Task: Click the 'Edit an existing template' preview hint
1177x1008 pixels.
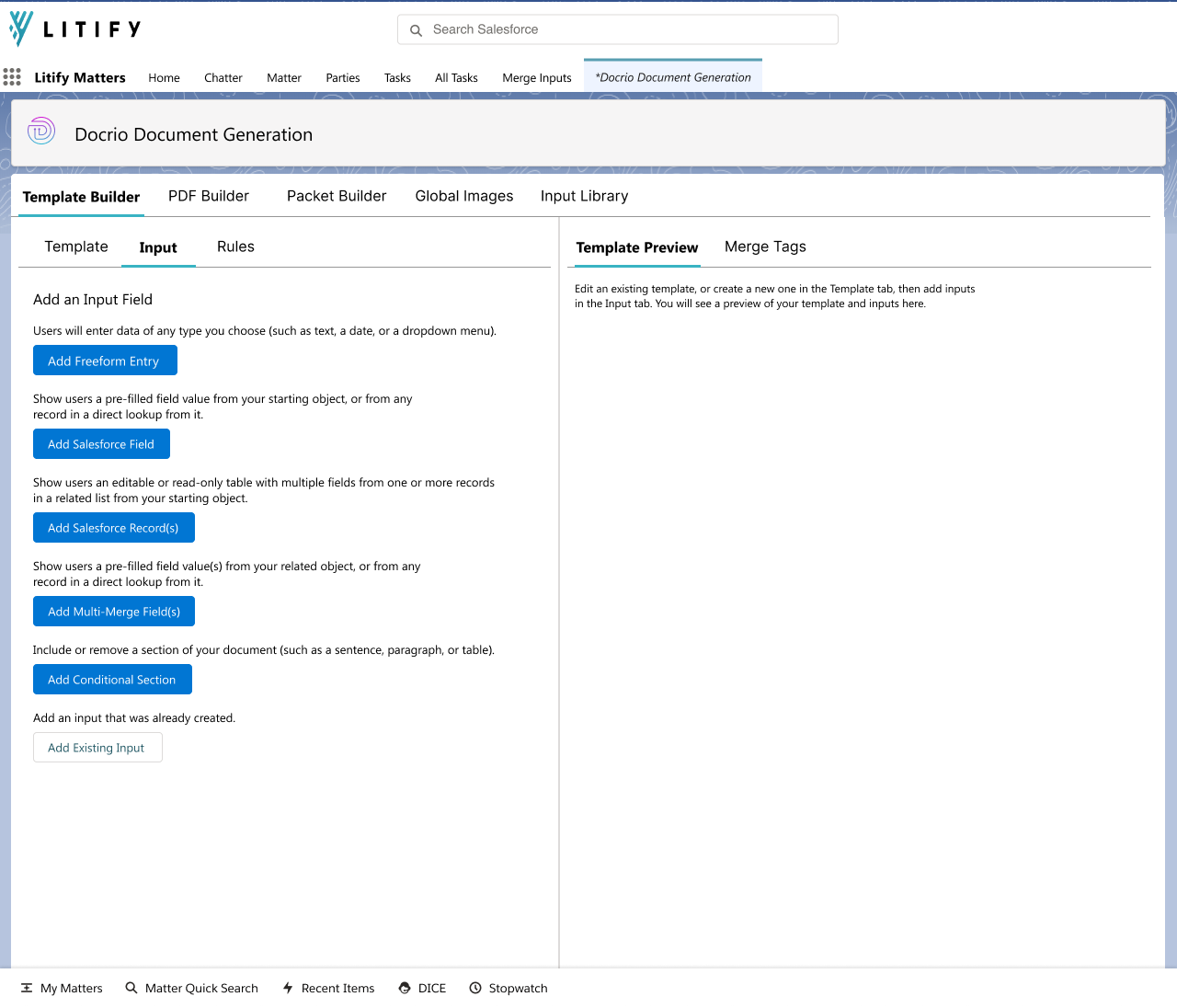Action: [x=775, y=296]
